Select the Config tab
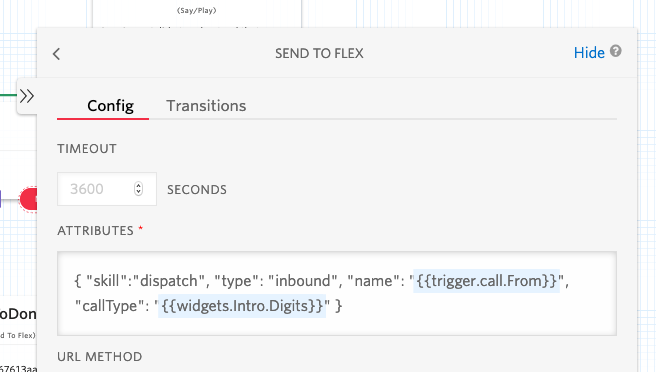 (x=110, y=106)
